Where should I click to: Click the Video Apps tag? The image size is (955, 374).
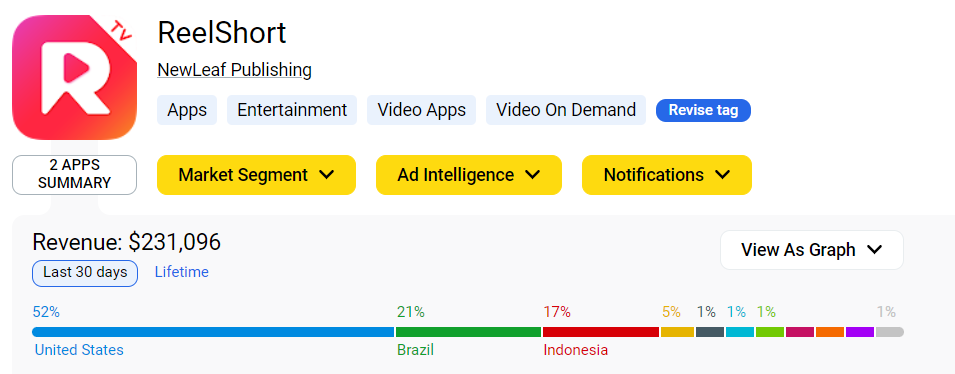point(421,110)
